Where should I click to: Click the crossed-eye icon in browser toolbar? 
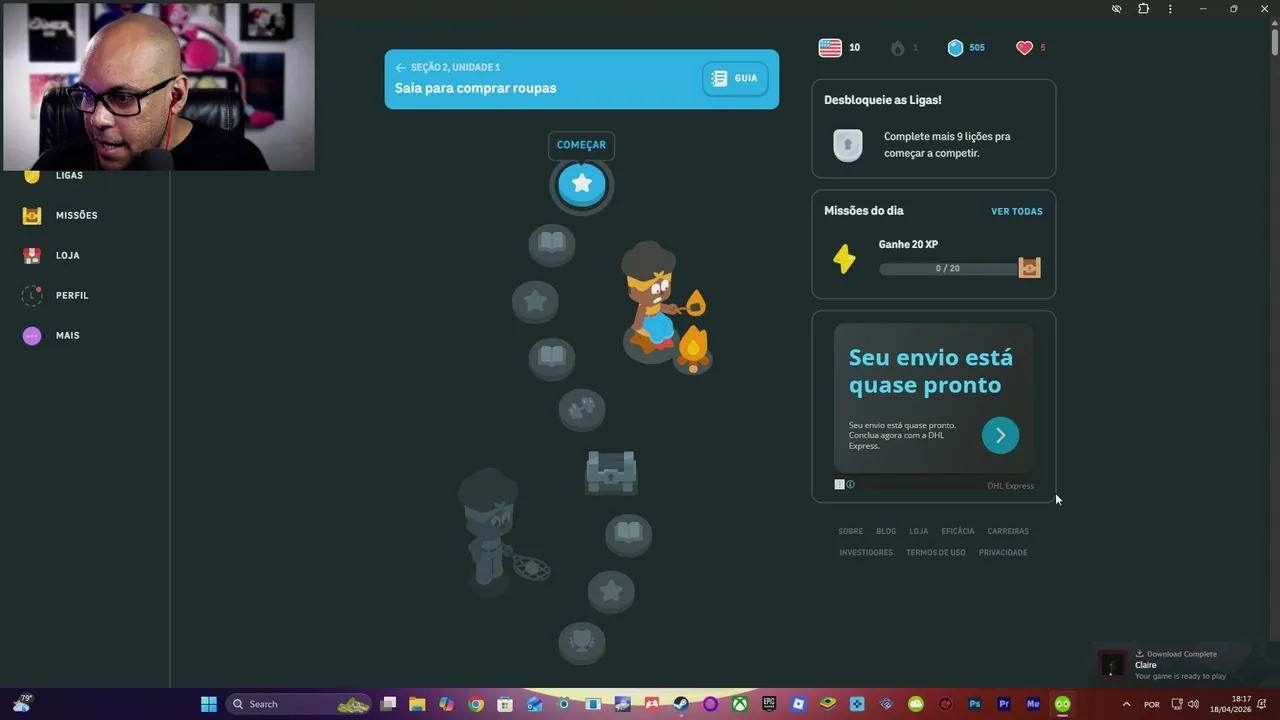tap(1116, 9)
